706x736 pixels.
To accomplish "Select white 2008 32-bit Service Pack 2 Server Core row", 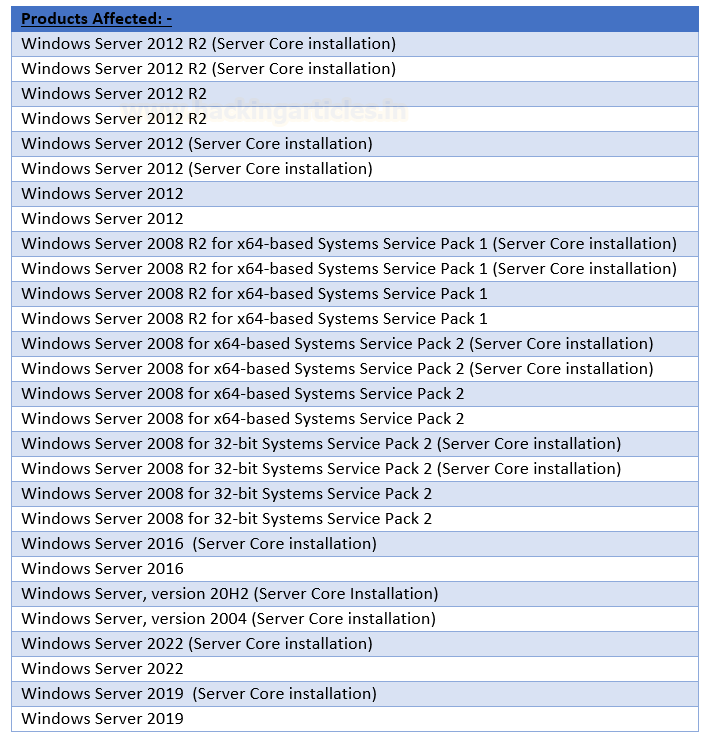I will coord(355,469).
